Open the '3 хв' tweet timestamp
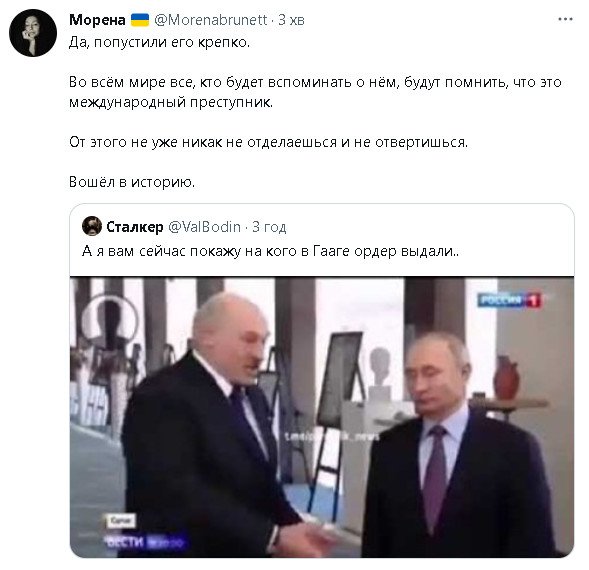The height and width of the screenshot is (570, 589). tap(291, 20)
